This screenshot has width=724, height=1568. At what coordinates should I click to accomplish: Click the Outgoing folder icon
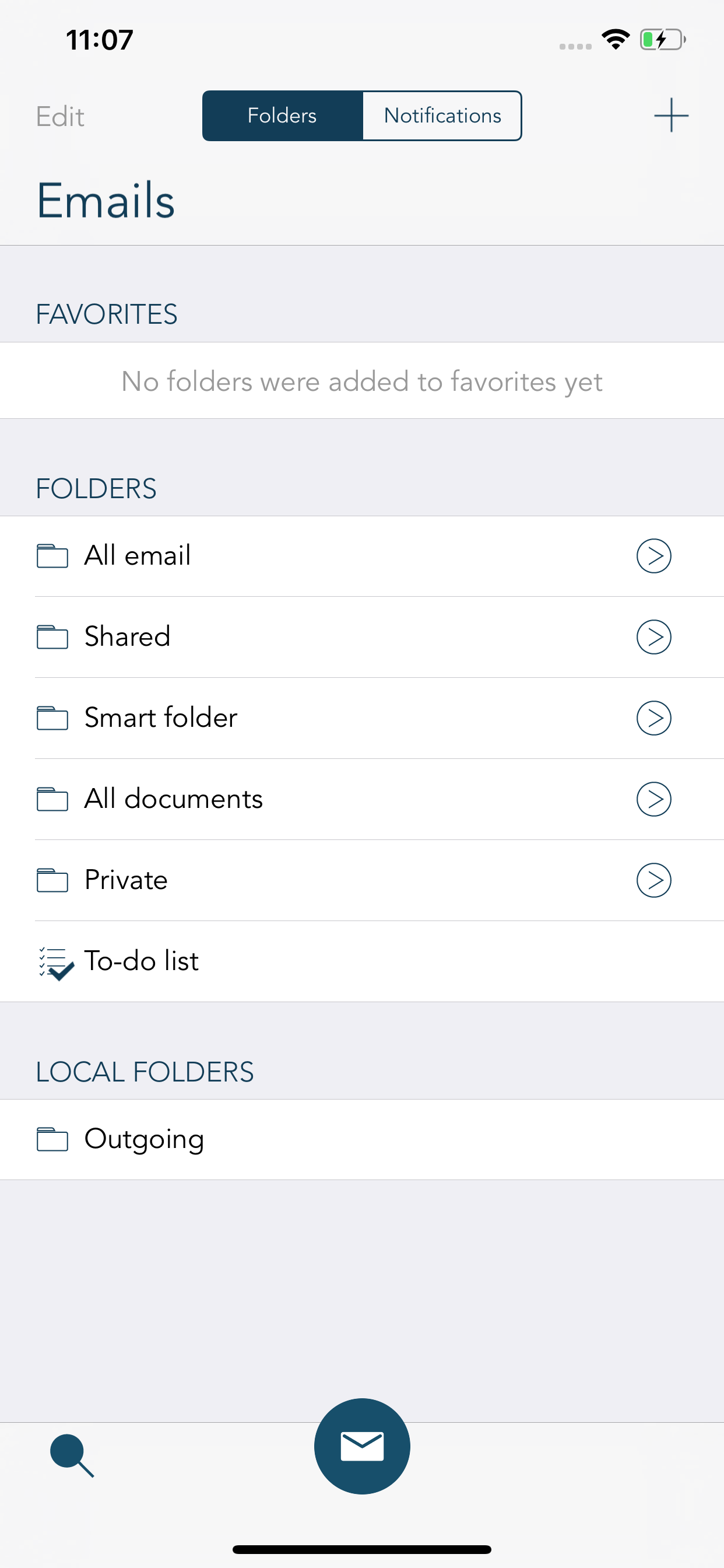52,1139
